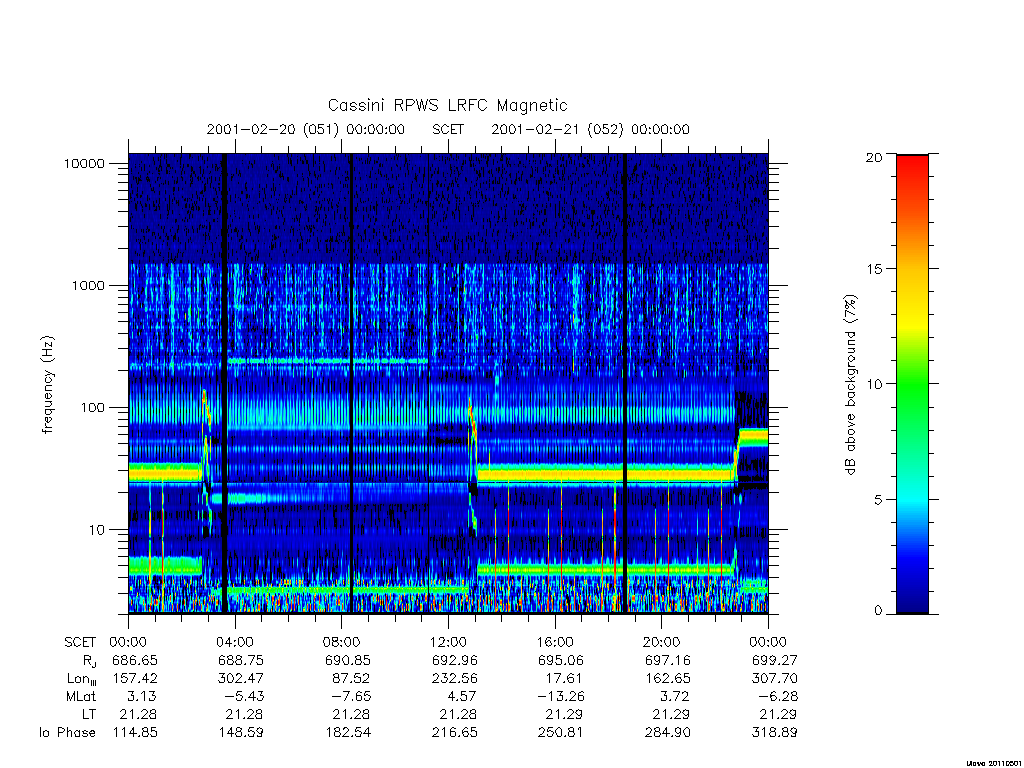This screenshot has height=768, width=1024.
Task: Click the green middle of the color bar
Action: pos(912,384)
